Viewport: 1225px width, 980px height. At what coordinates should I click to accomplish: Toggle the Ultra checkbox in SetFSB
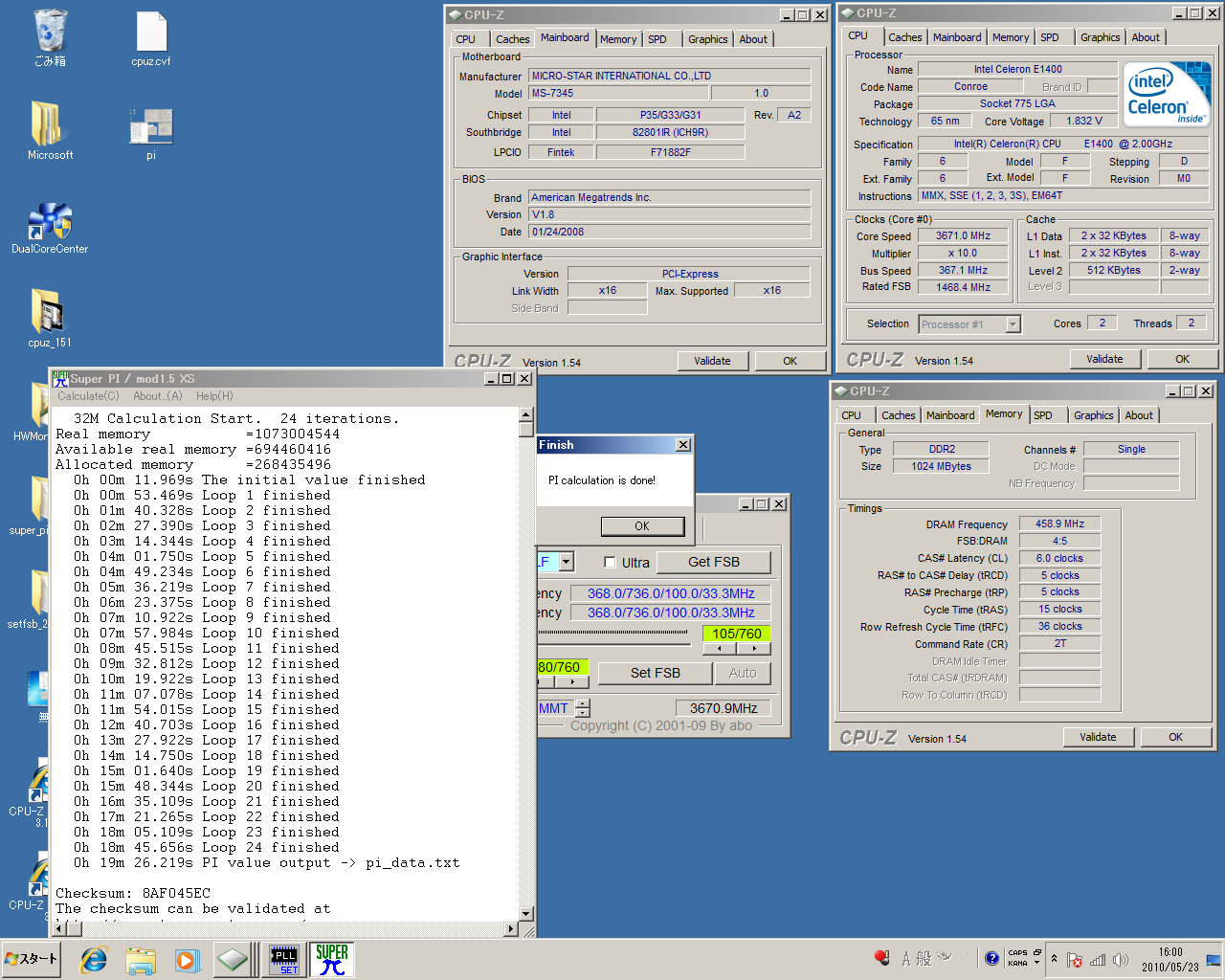pyautogui.click(x=610, y=562)
